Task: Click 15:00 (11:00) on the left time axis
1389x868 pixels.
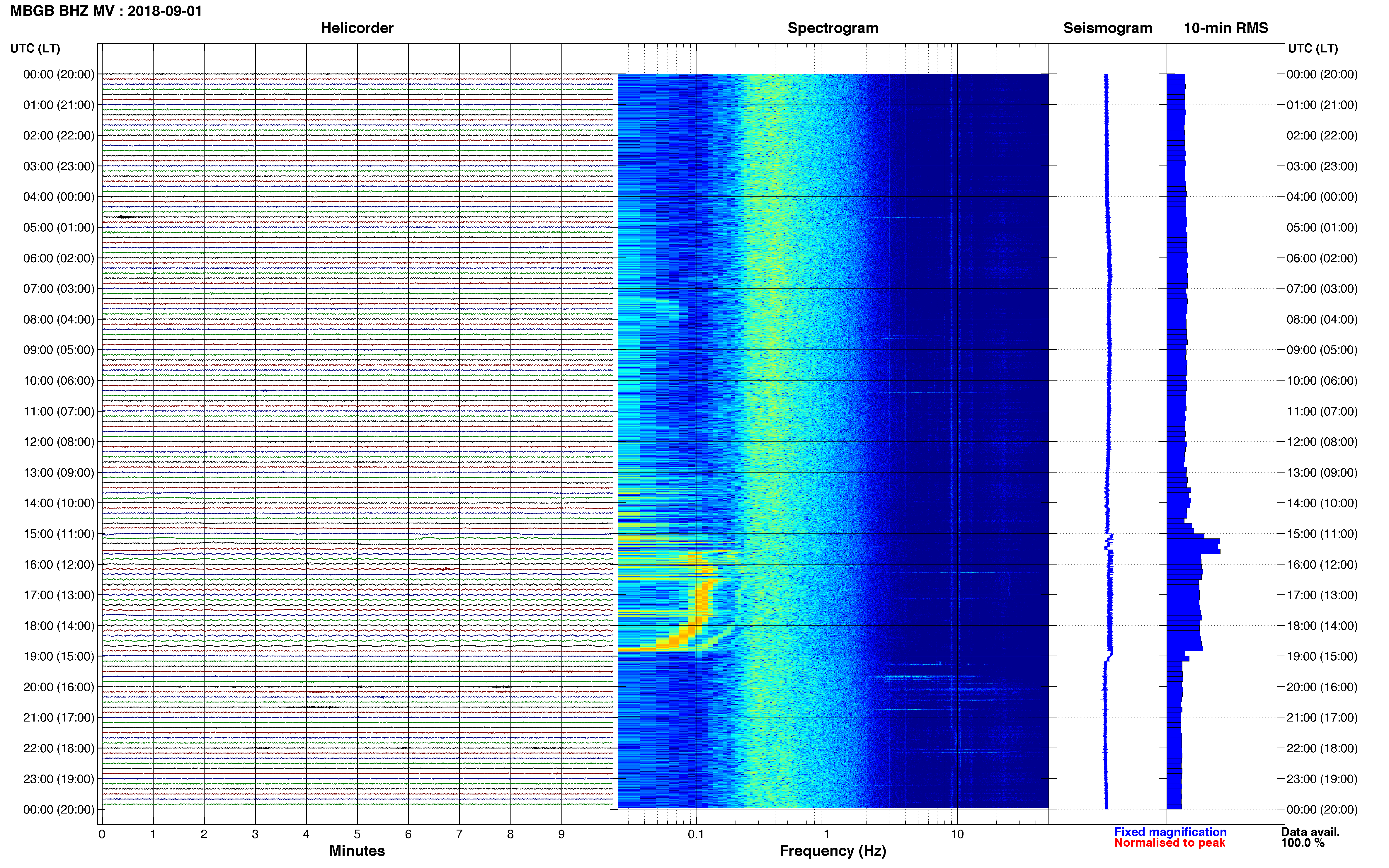Action: [x=59, y=534]
